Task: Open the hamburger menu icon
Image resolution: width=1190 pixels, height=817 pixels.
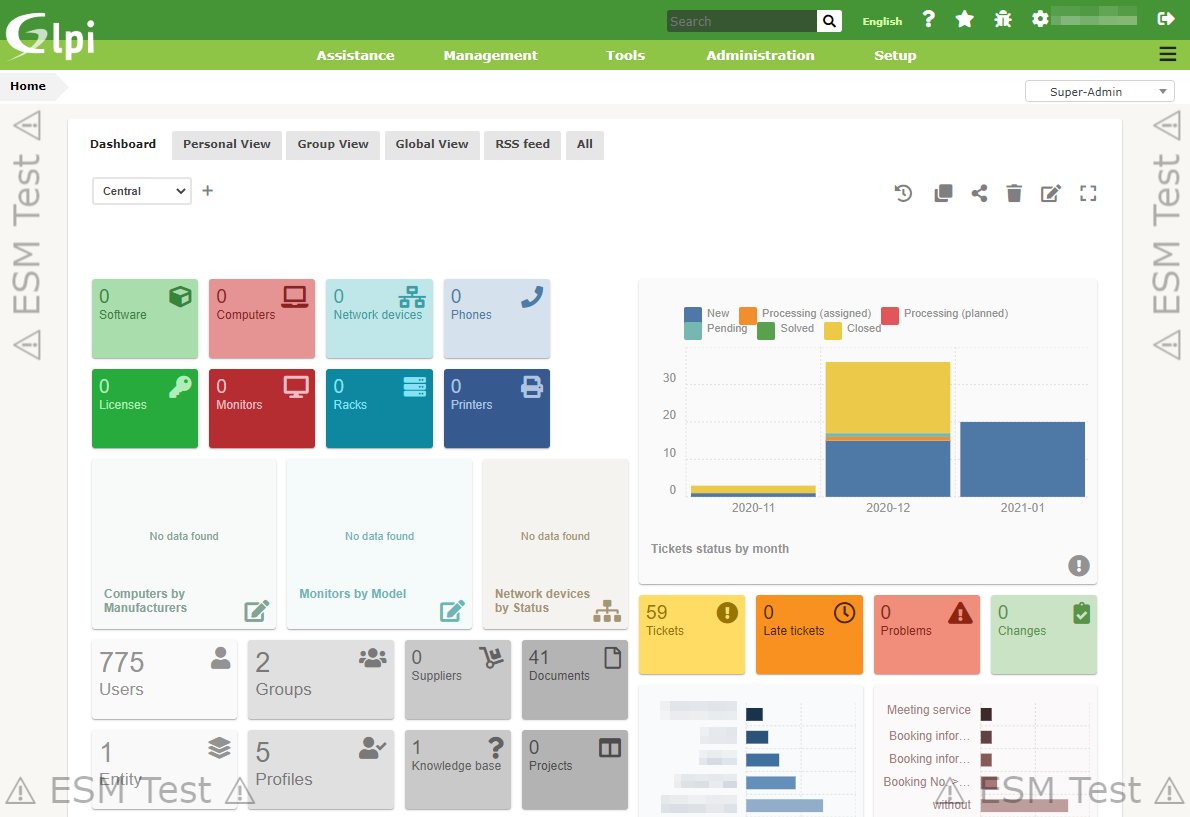Action: 1167,54
